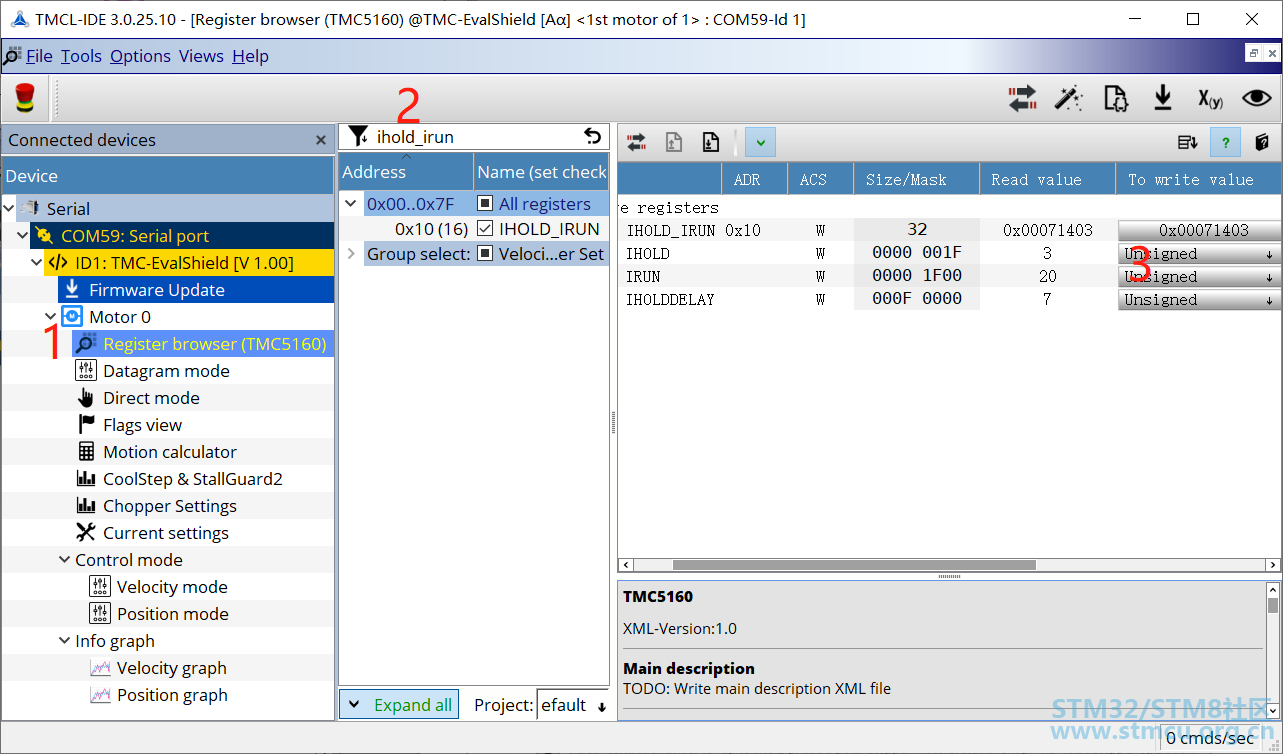Click the eye icon in main toolbar
The width and height of the screenshot is (1283, 754).
pos(1257,98)
